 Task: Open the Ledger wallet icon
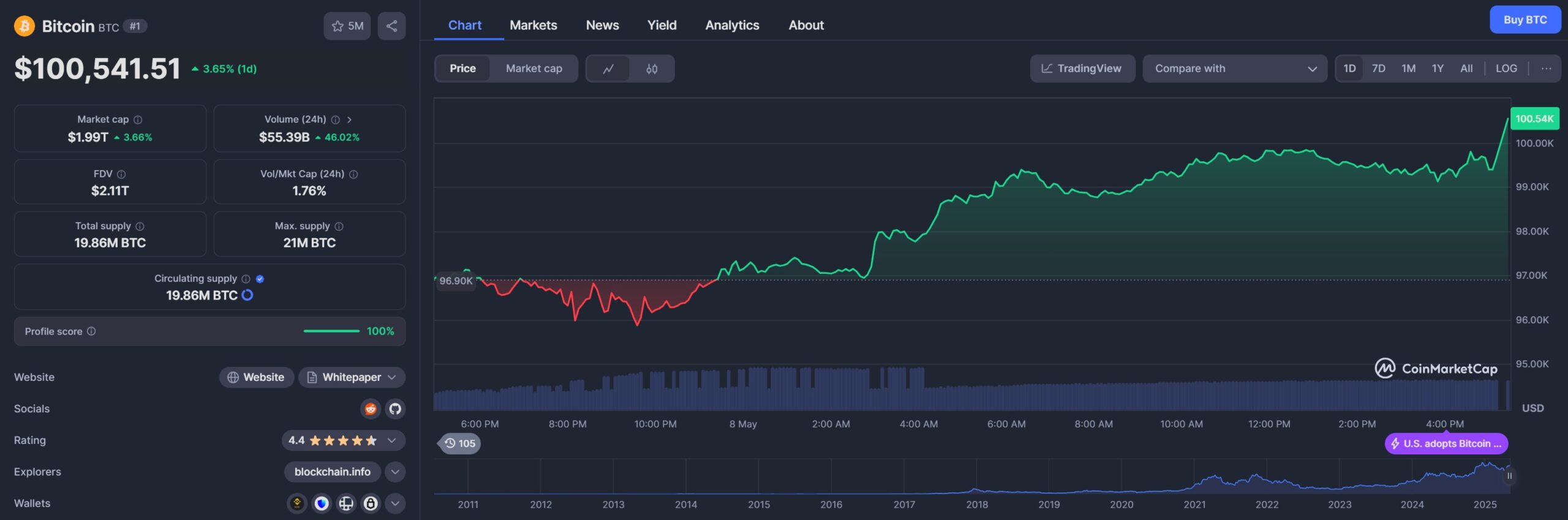[x=346, y=503]
